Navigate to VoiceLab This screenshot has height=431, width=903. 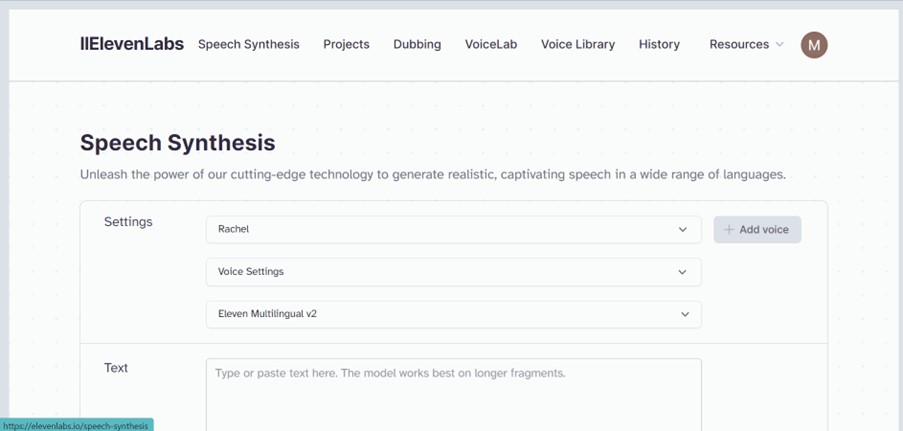tap(491, 44)
